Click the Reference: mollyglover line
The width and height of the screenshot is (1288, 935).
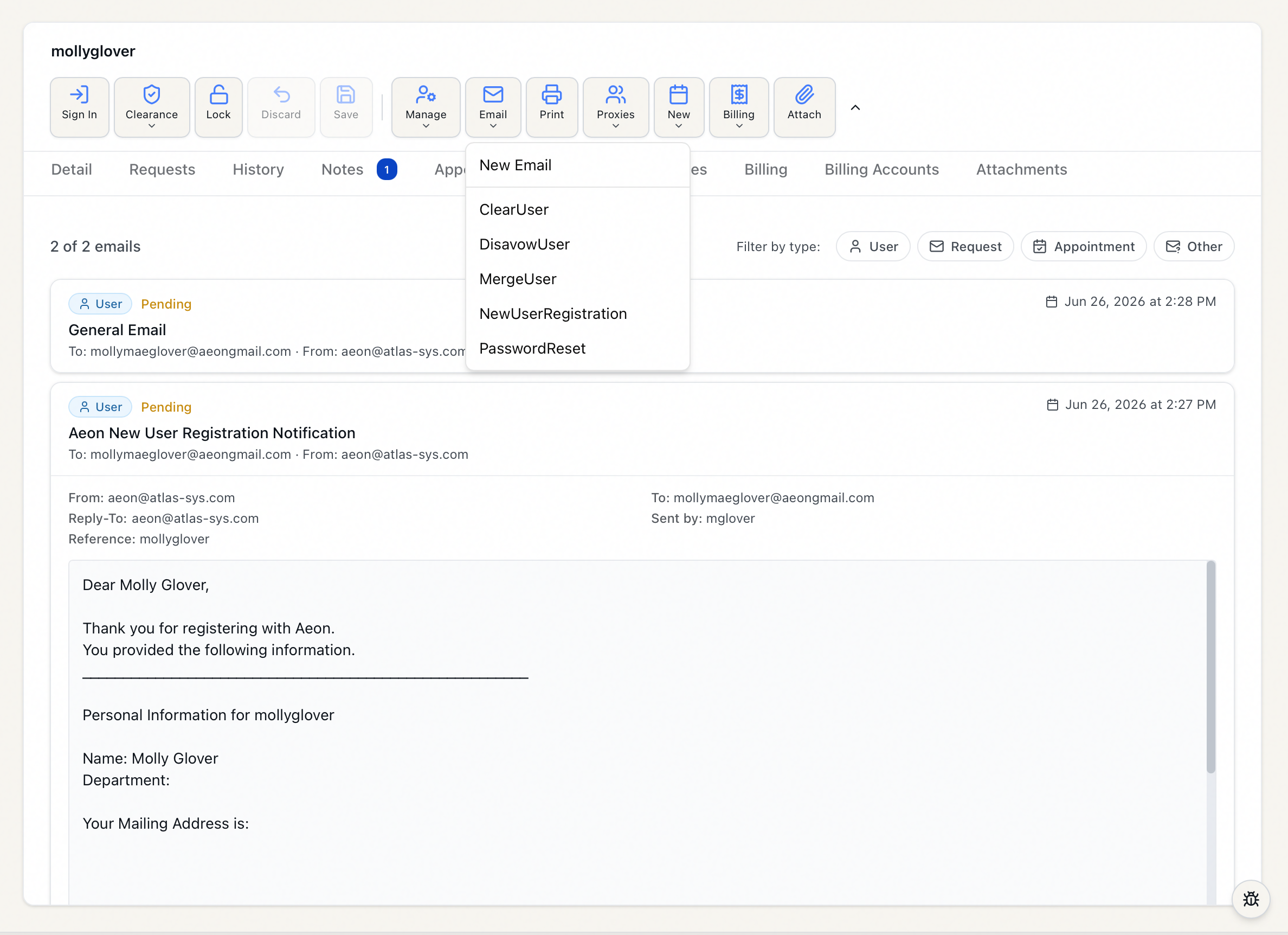click(x=139, y=539)
